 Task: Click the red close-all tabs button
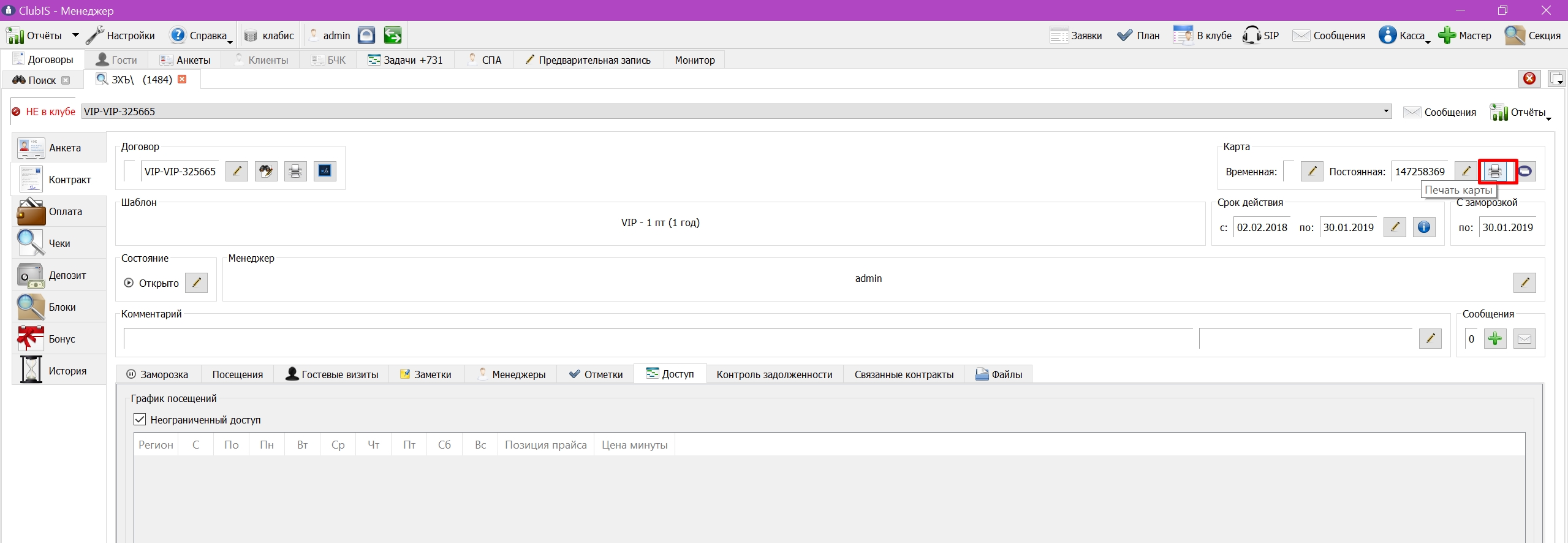click(1529, 78)
